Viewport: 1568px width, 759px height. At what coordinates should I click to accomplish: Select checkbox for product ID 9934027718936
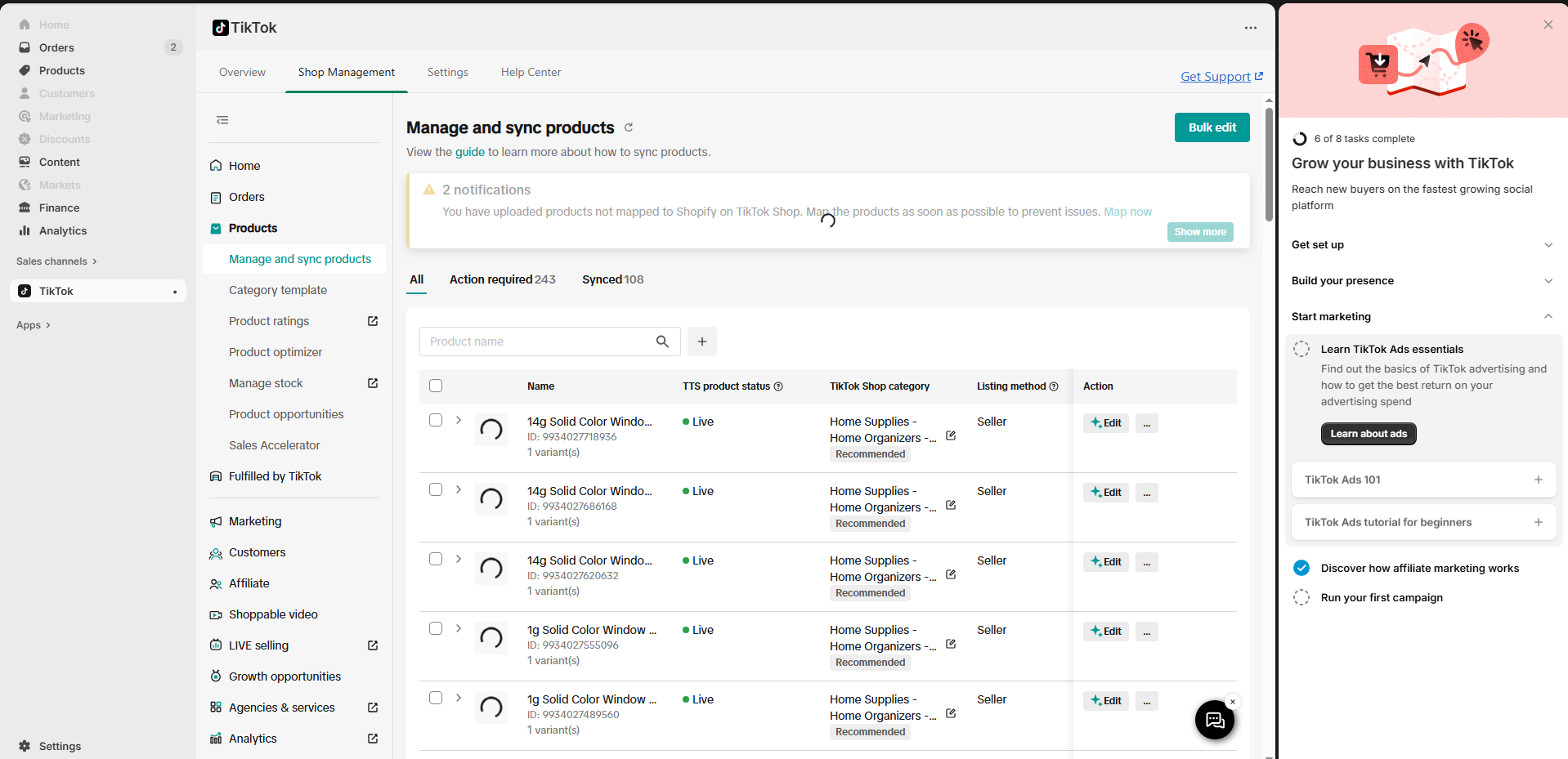point(436,420)
